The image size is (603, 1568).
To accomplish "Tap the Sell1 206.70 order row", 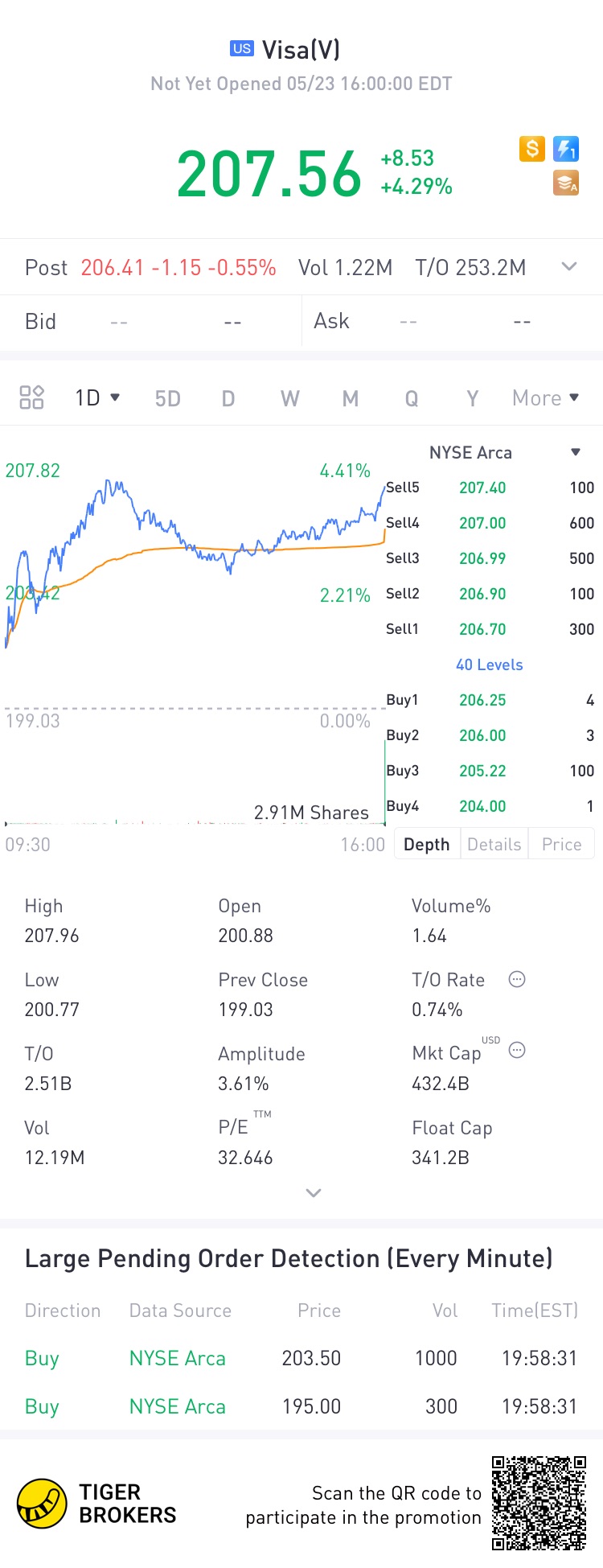I will click(490, 629).
